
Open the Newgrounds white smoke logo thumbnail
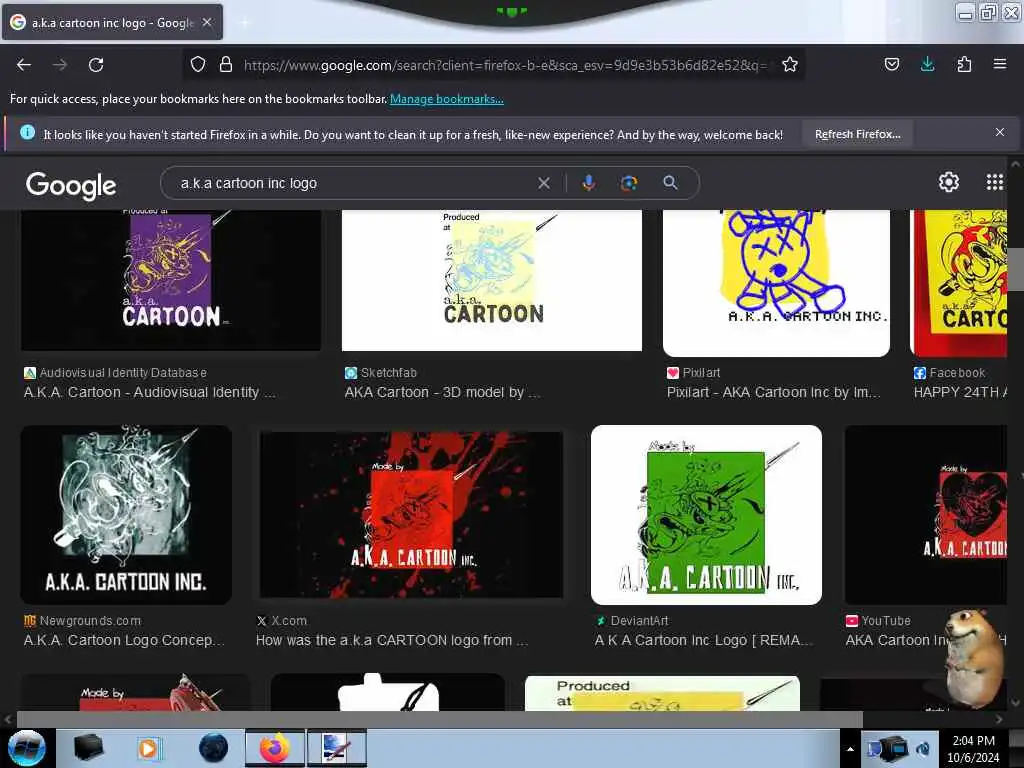126,515
